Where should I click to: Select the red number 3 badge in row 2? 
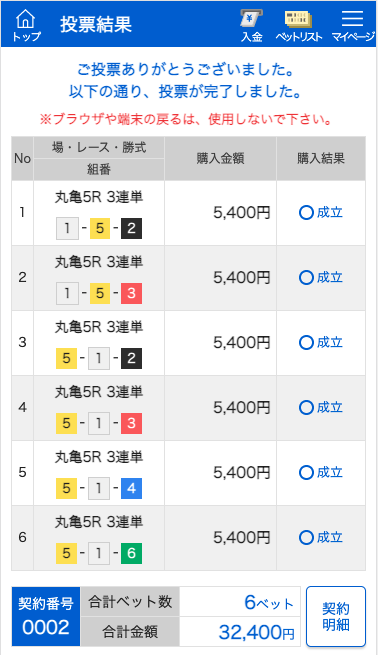[x=132, y=293]
